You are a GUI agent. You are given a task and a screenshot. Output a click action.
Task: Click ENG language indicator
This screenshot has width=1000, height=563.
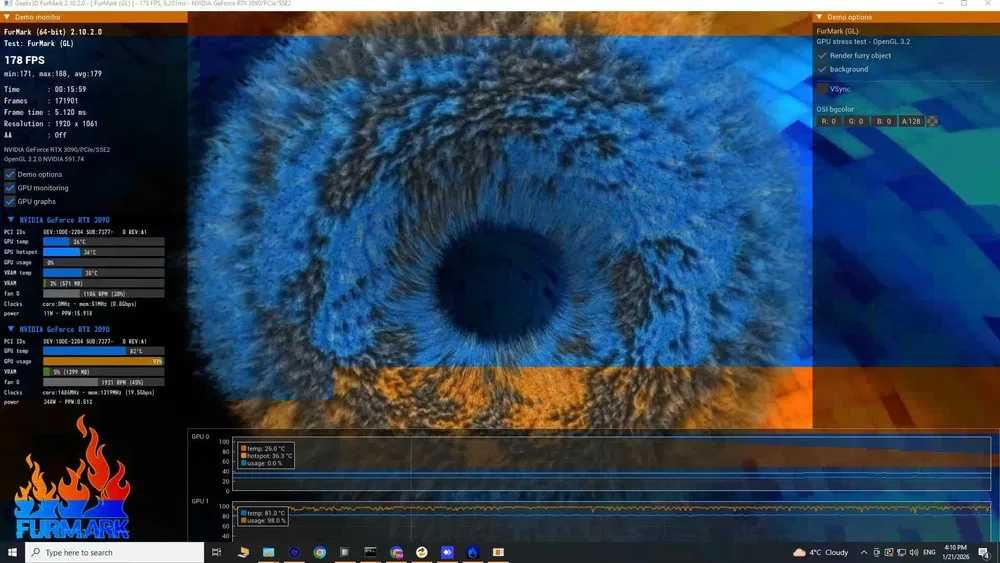[929, 552]
